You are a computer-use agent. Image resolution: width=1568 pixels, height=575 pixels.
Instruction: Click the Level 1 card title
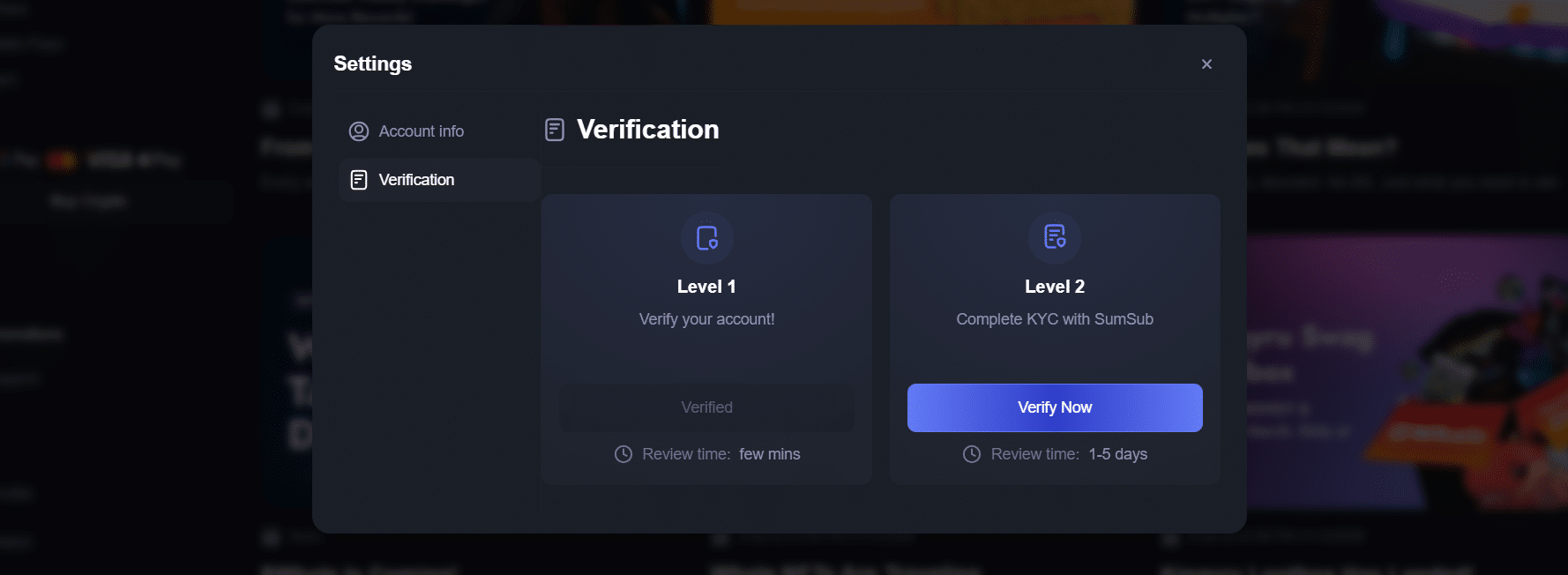click(x=706, y=287)
